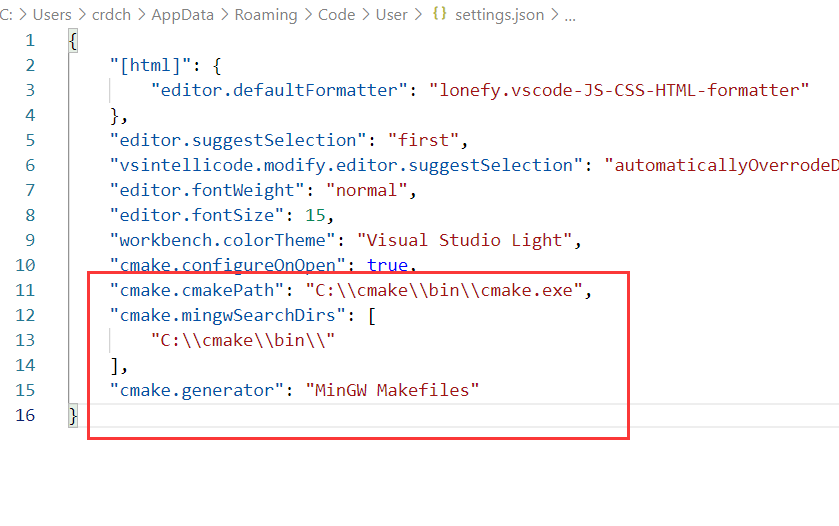Select the 'Code' breadcrumb segment

[x=337, y=14]
